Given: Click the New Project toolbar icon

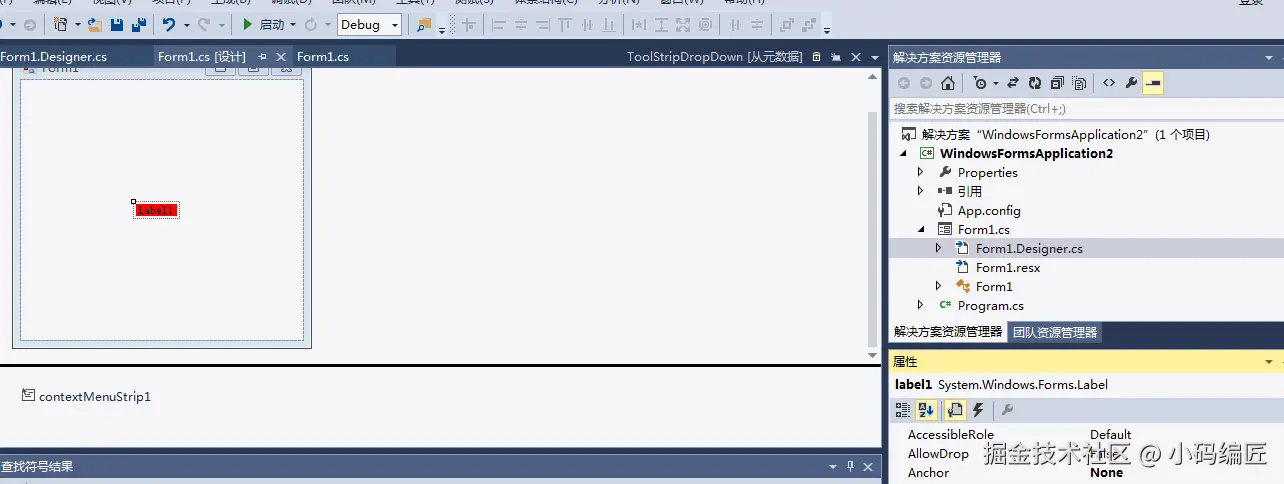Looking at the screenshot, I should (x=62, y=24).
